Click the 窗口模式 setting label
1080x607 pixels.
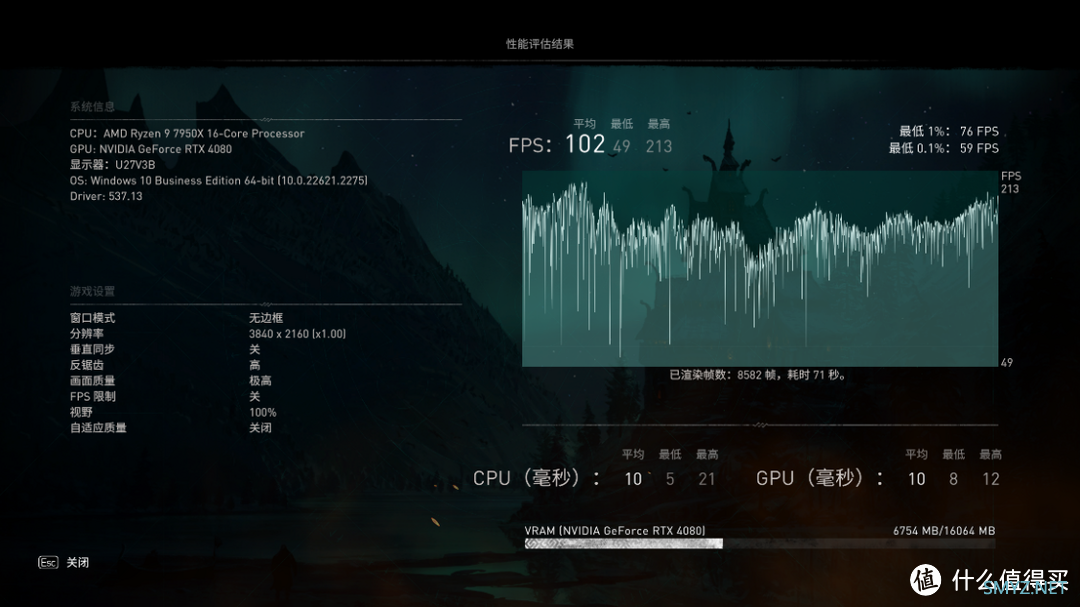click(x=92, y=318)
